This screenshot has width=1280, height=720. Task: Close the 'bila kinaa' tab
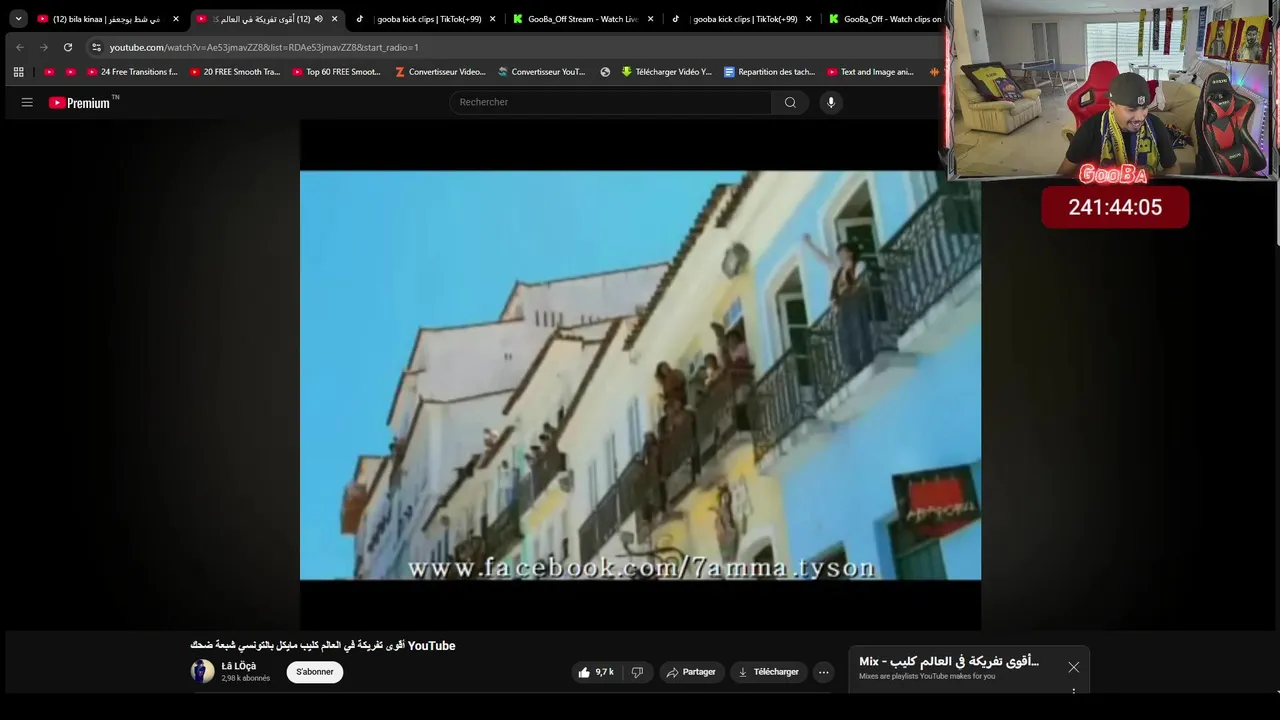coord(176,19)
